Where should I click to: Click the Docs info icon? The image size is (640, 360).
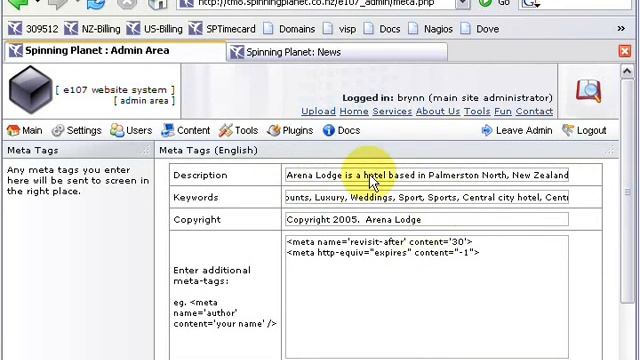click(329, 130)
